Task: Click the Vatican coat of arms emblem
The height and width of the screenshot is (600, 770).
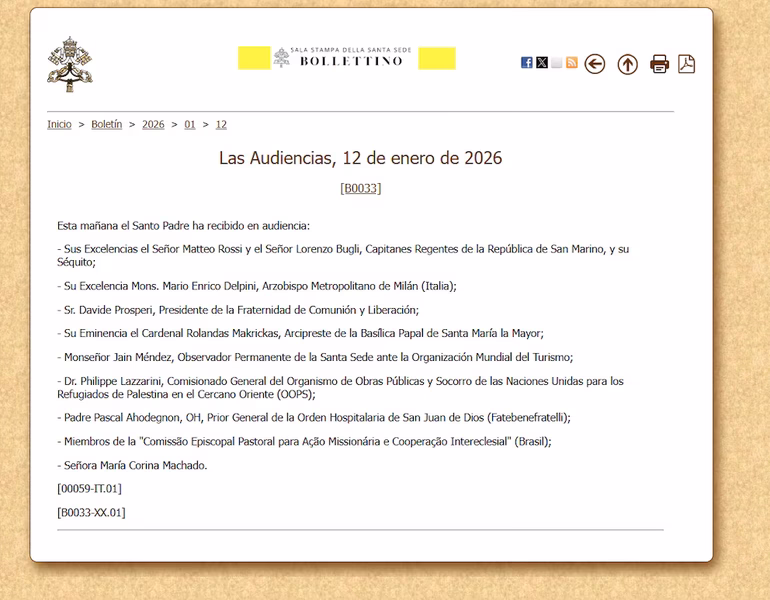Action: tap(69, 64)
